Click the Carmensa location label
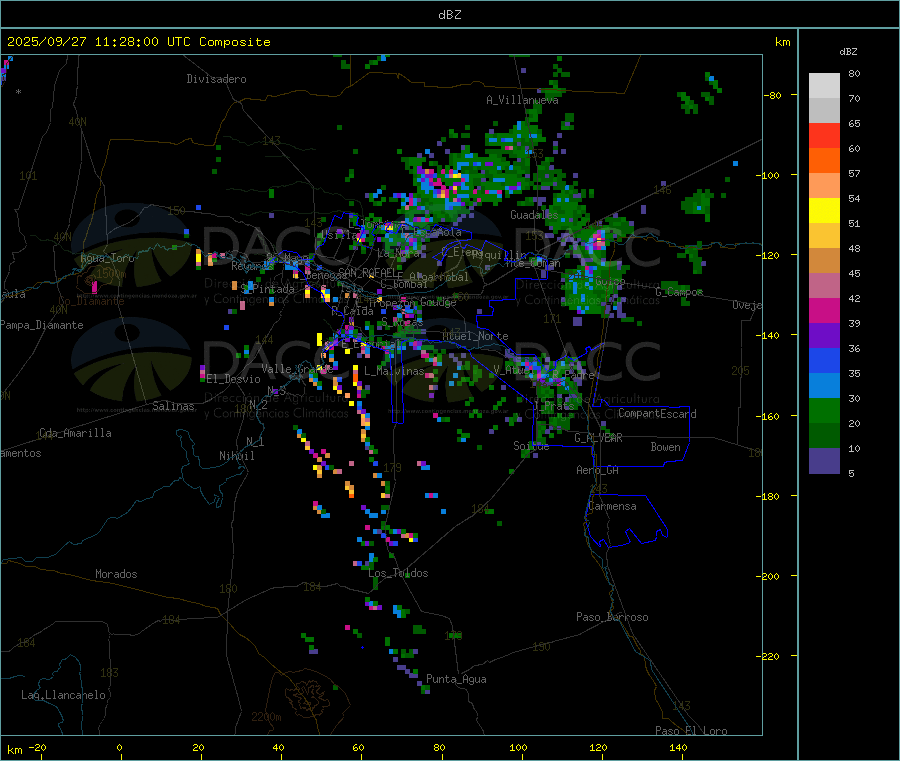This screenshot has height=761, width=900. tap(612, 506)
